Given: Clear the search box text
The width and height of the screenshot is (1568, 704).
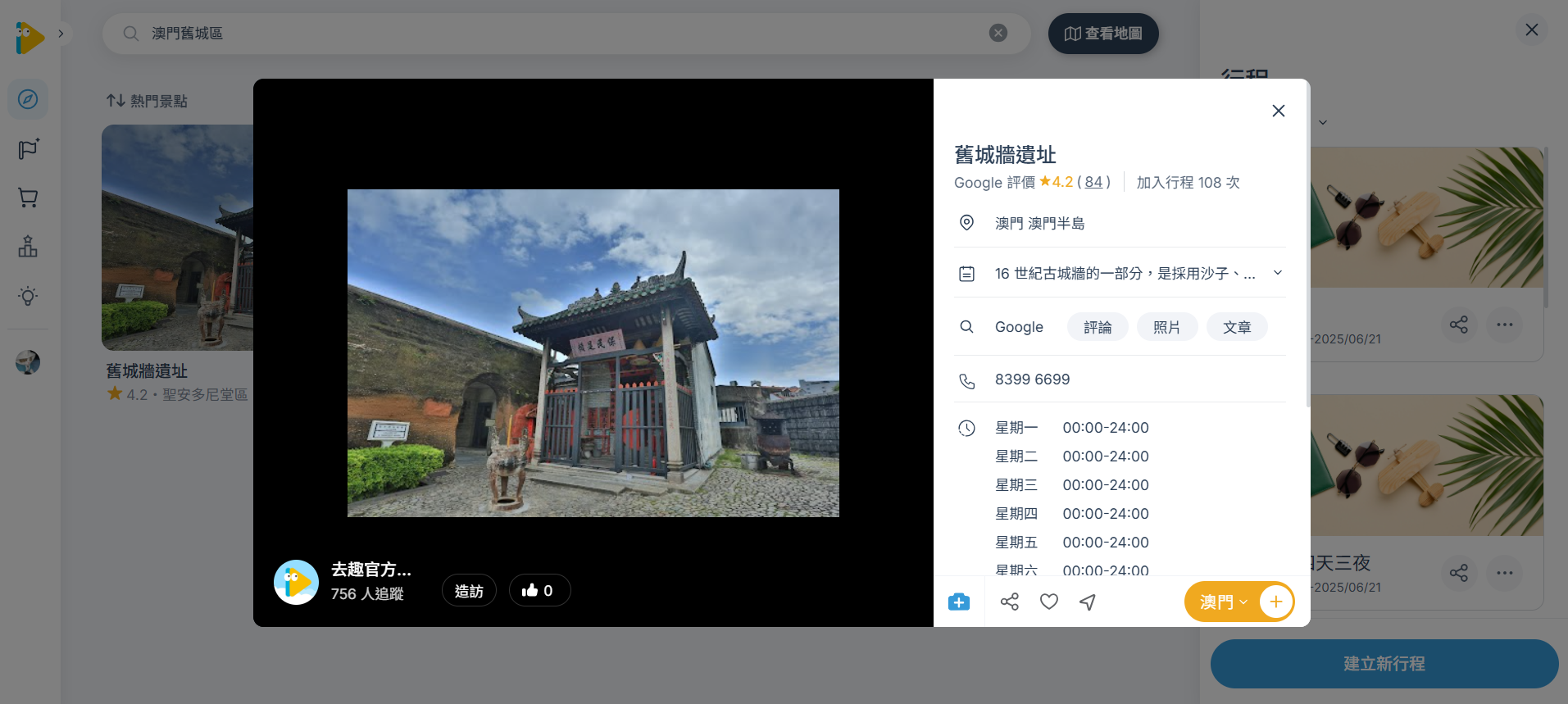Looking at the screenshot, I should (998, 33).
